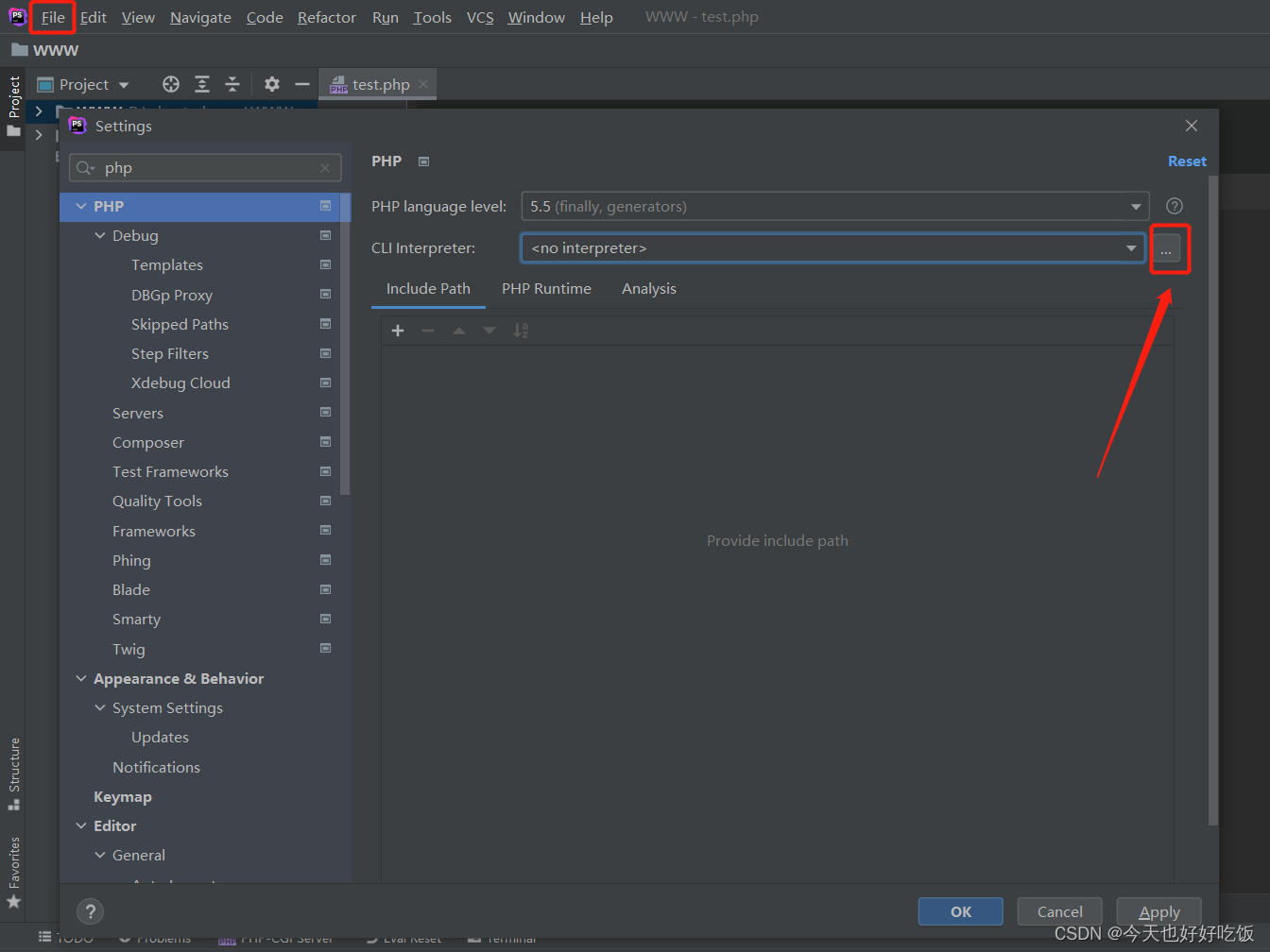Open the Edit menu
Screen dimensions: 1270x952
coord(93,17)
